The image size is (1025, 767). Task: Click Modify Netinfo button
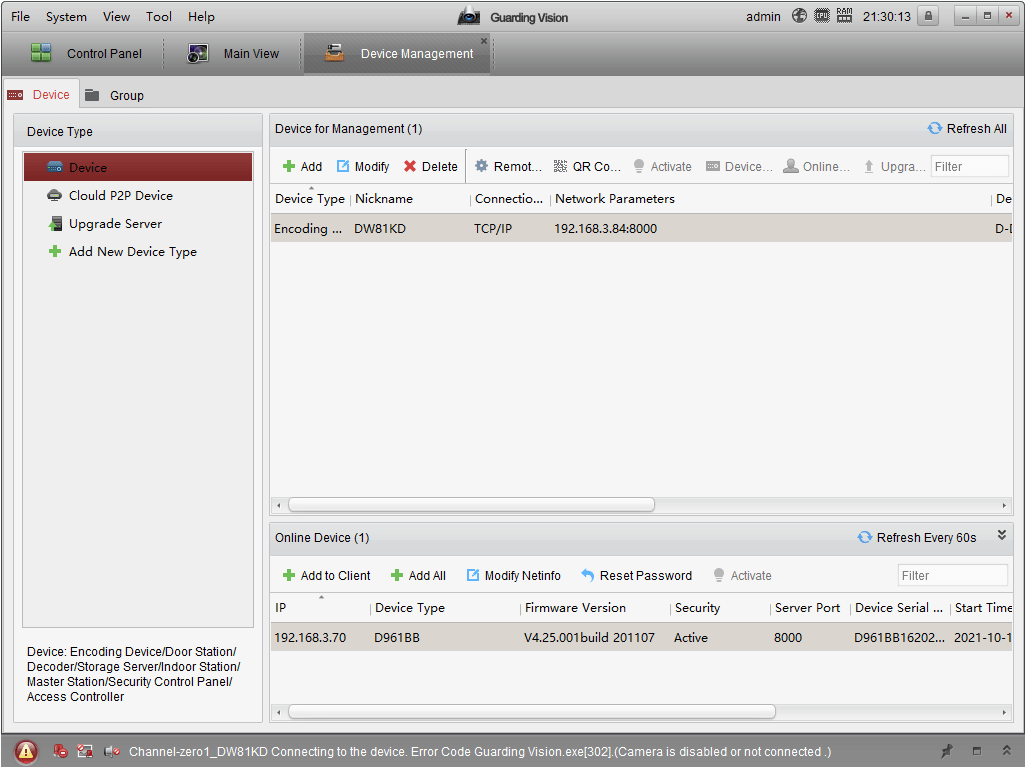pos(513,576)
